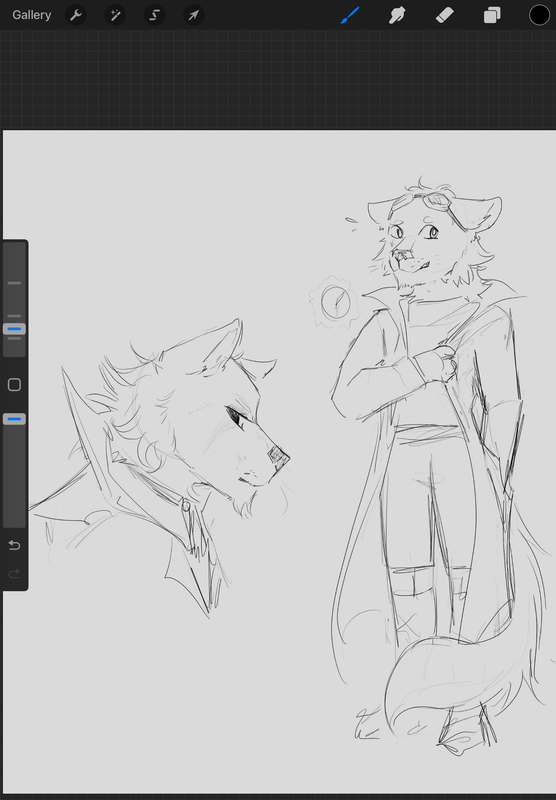Select the Brush tool
The image size is (556, 800).
(350, 15)
